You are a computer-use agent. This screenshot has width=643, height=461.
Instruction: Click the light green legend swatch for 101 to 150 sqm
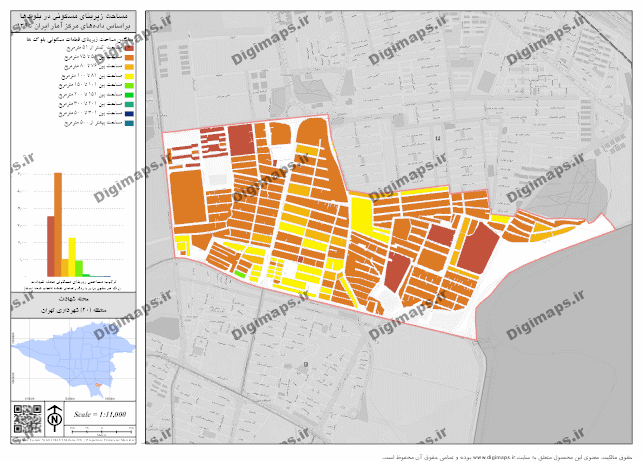click(x=129, y=86)
